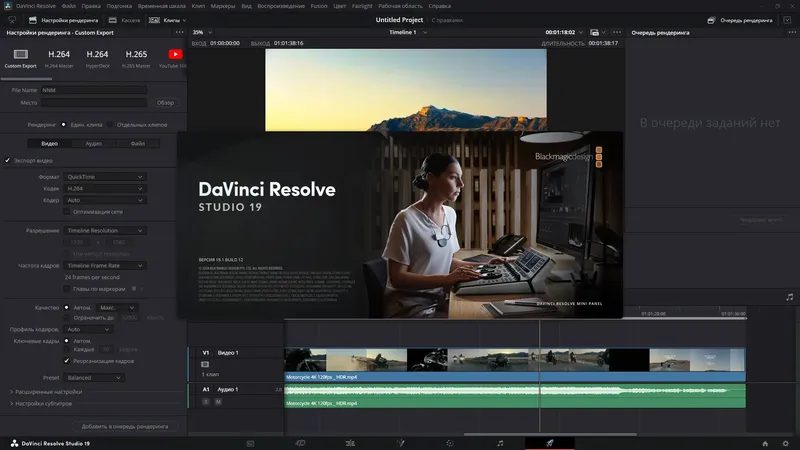Image resolution: width=800 pixels, height=450 pixels.
Task: Open the Format dropdown showing QuickTime
Action: tap(105, 177)
